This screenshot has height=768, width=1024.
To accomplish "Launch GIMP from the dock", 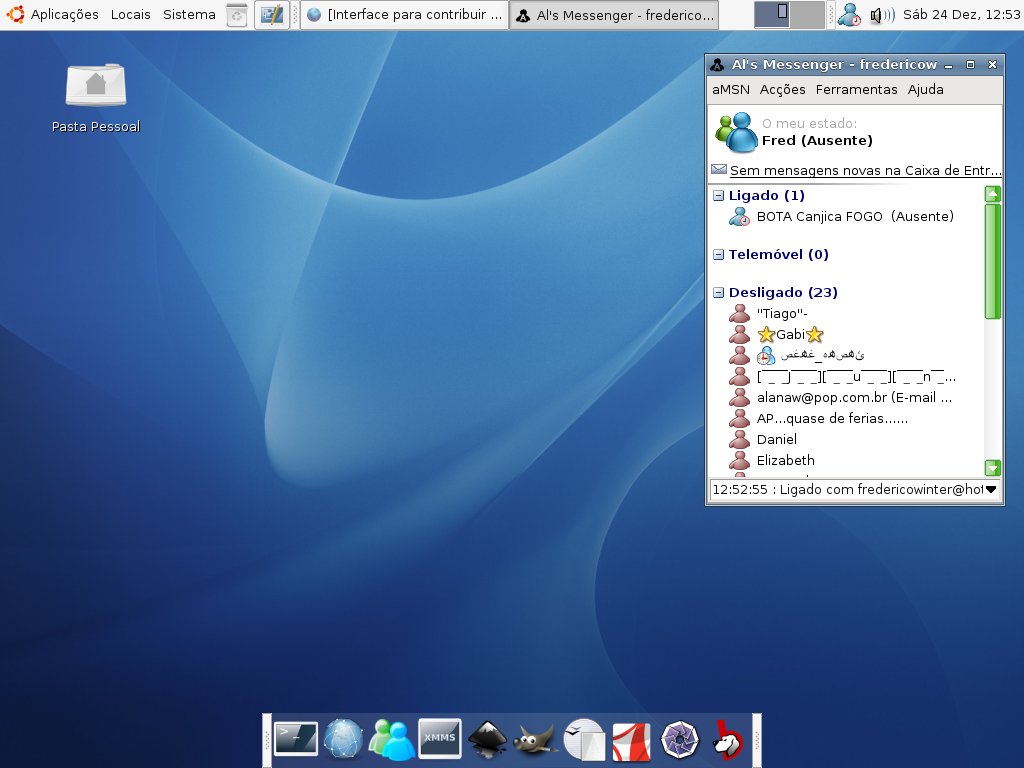I will [535, 740].
